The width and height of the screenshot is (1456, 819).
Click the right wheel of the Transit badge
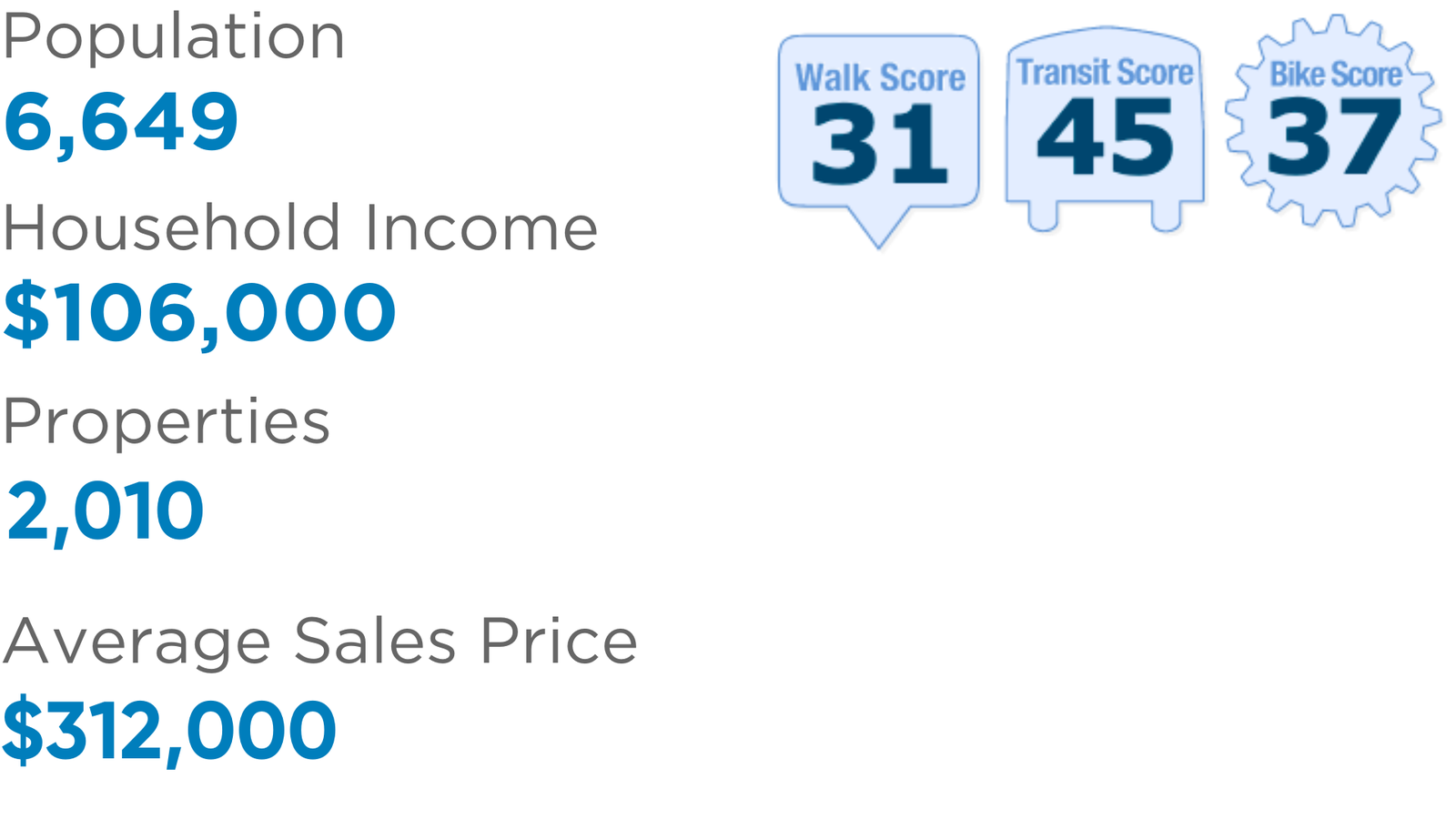click(1166, 217)
